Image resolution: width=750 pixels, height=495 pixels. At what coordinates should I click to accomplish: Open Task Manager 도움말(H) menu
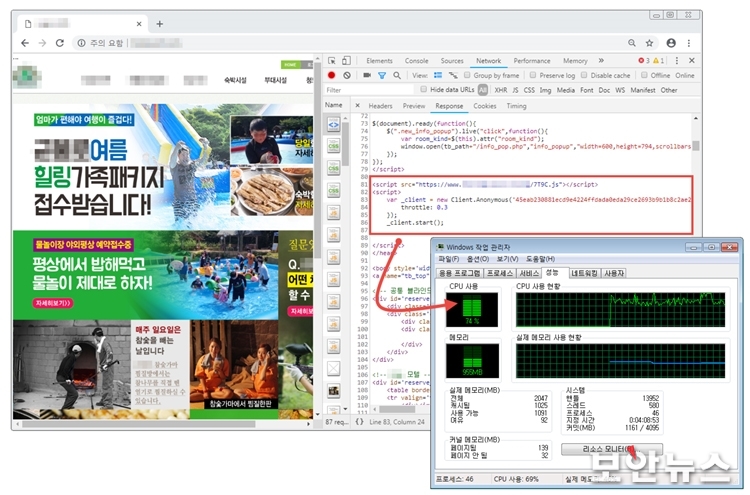point(540,259)
